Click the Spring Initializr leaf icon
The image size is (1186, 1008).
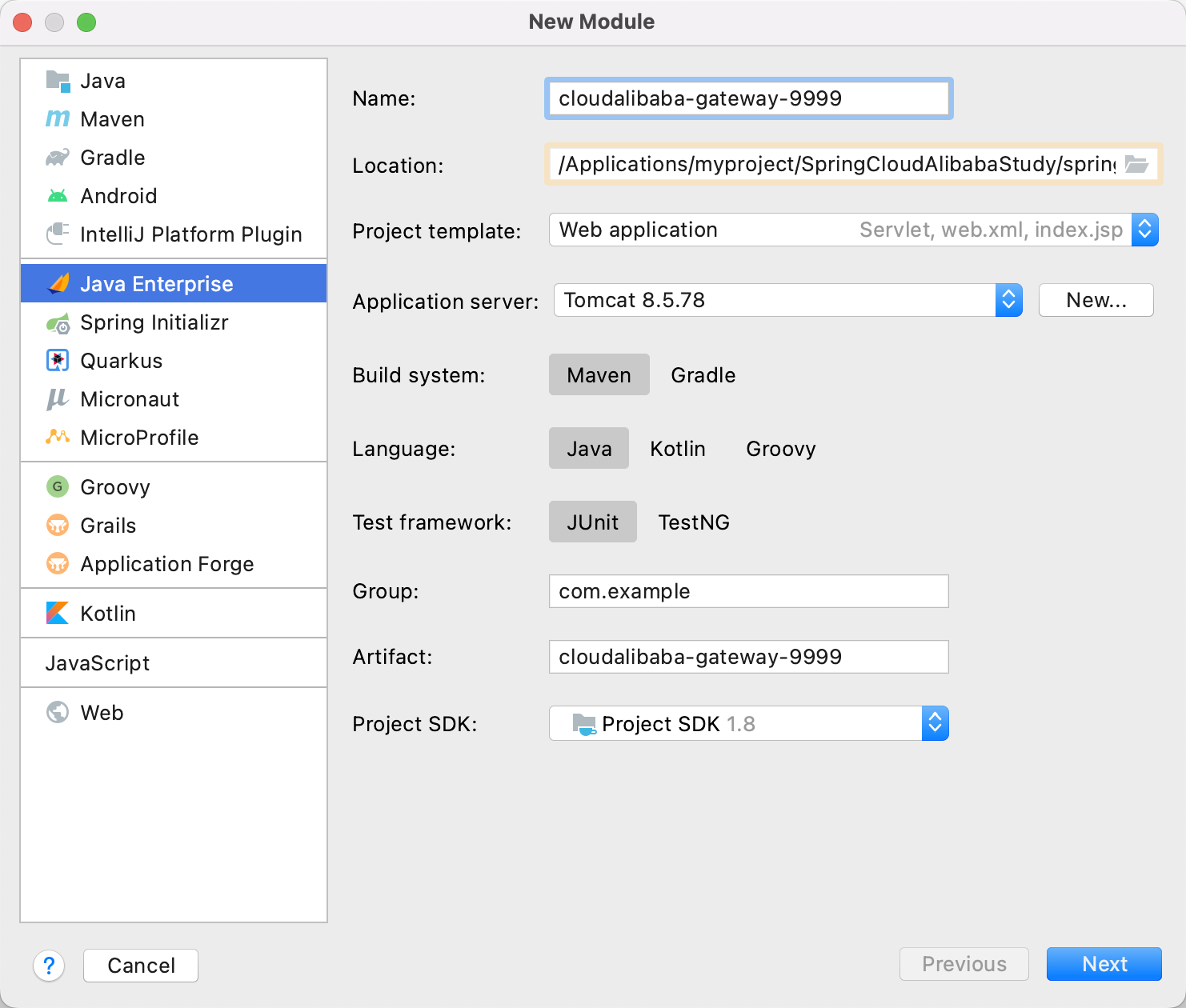(x=58, y=322)
